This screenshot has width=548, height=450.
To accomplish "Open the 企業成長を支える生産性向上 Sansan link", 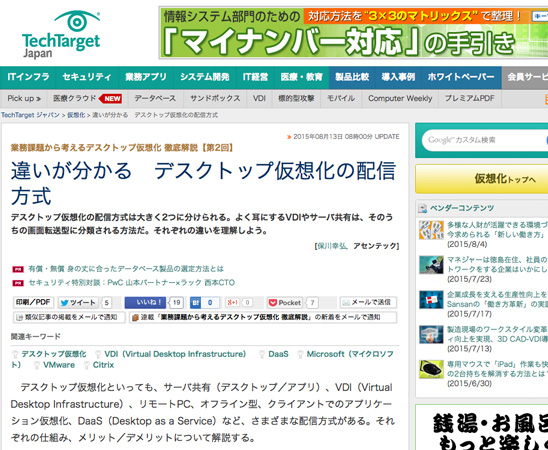I will click(x=497, y=299).
